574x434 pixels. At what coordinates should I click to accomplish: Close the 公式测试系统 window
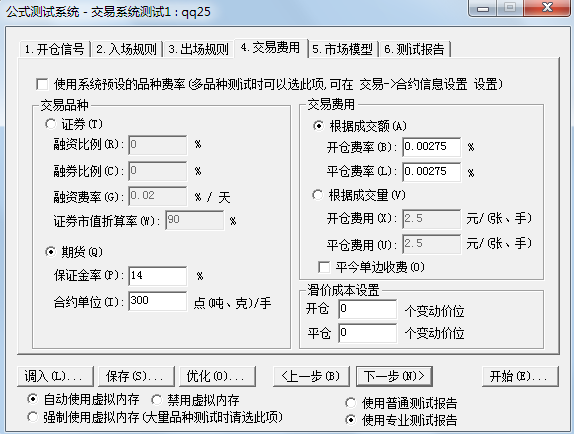[x=547, y=8]
